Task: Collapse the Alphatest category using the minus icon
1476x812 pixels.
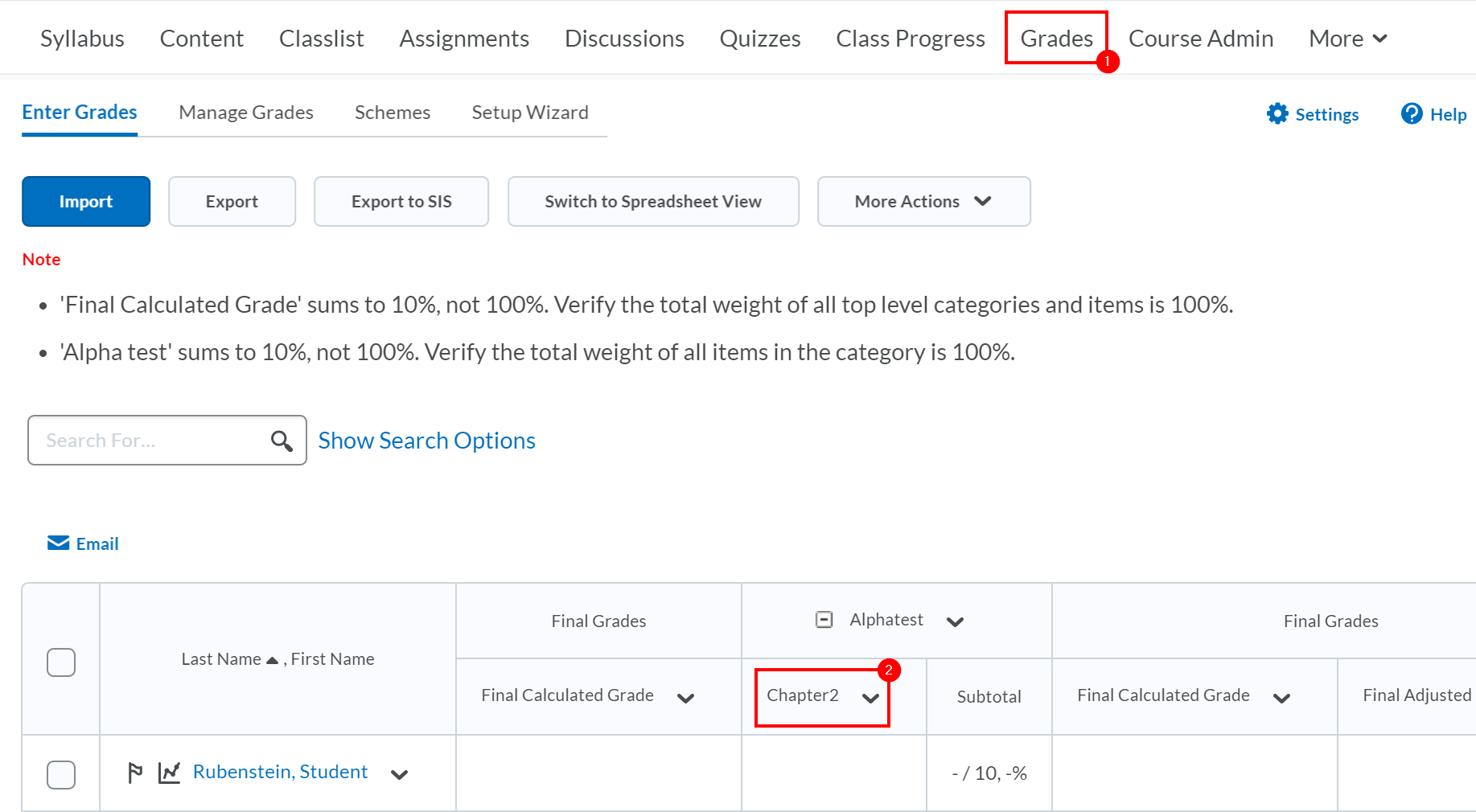Action: tap(824, 619)
